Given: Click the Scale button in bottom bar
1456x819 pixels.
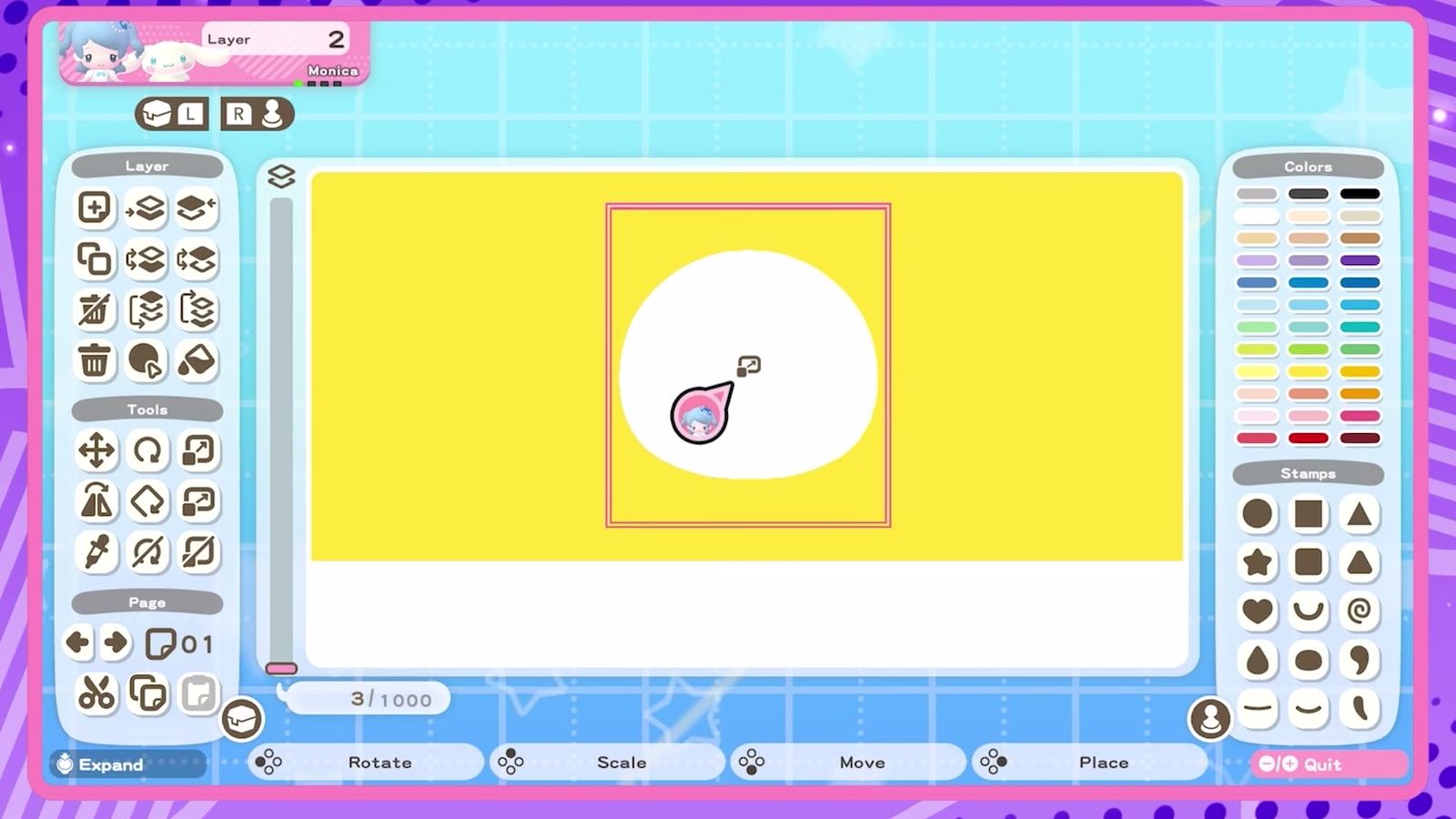Looking at the screenshot, I should point(606,763).
